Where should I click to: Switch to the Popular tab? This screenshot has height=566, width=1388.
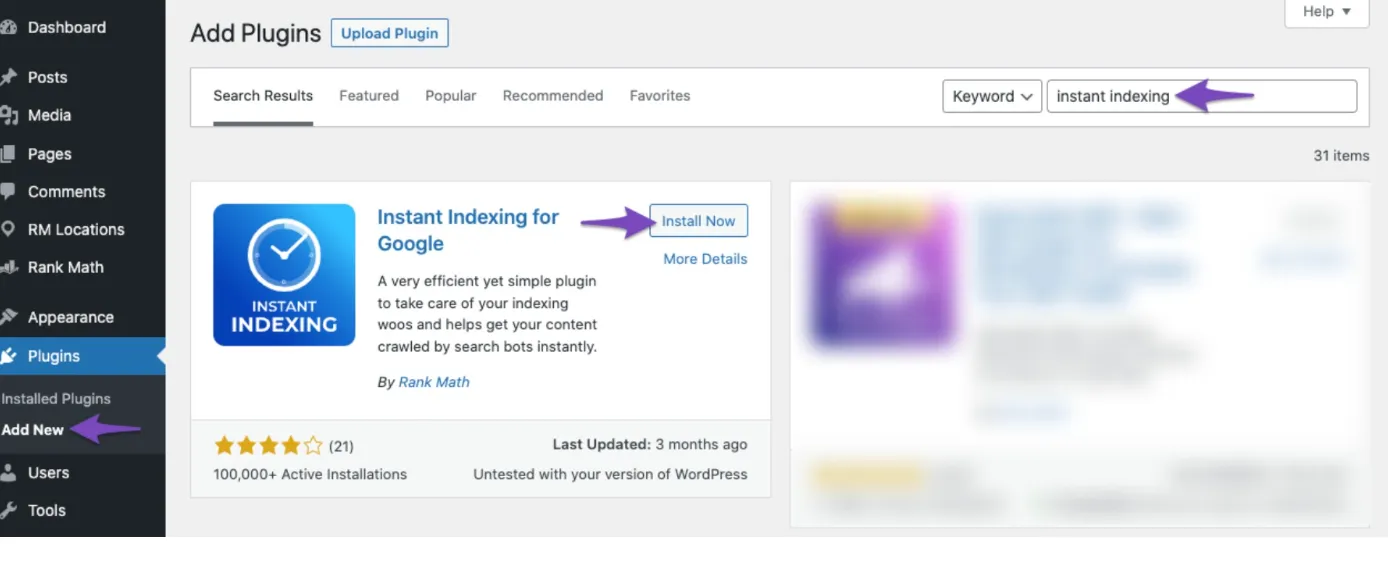point(451,96)
